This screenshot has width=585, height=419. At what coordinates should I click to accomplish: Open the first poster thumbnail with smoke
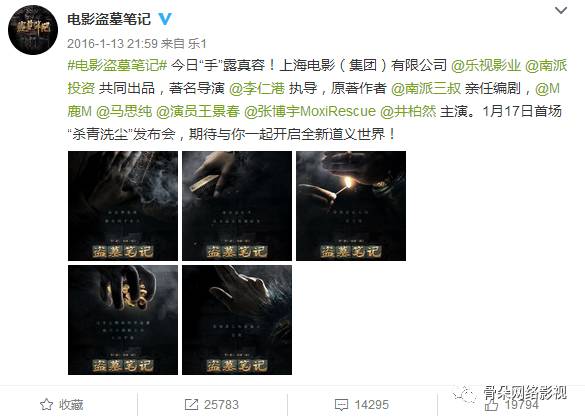coord(123,206)
